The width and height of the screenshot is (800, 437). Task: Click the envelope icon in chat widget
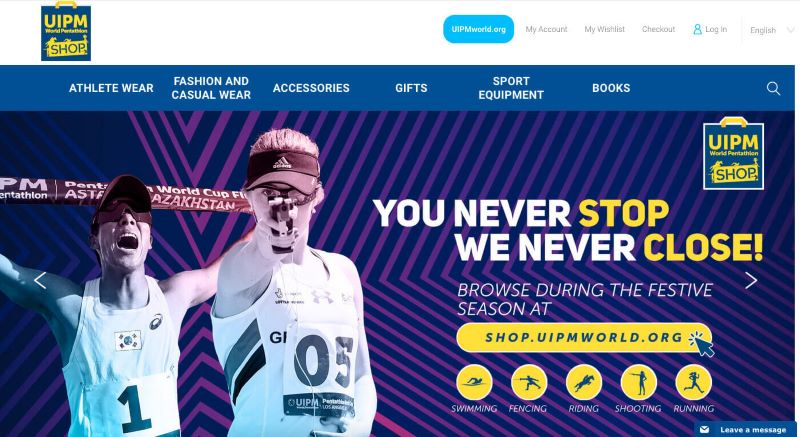pos(705,429)
